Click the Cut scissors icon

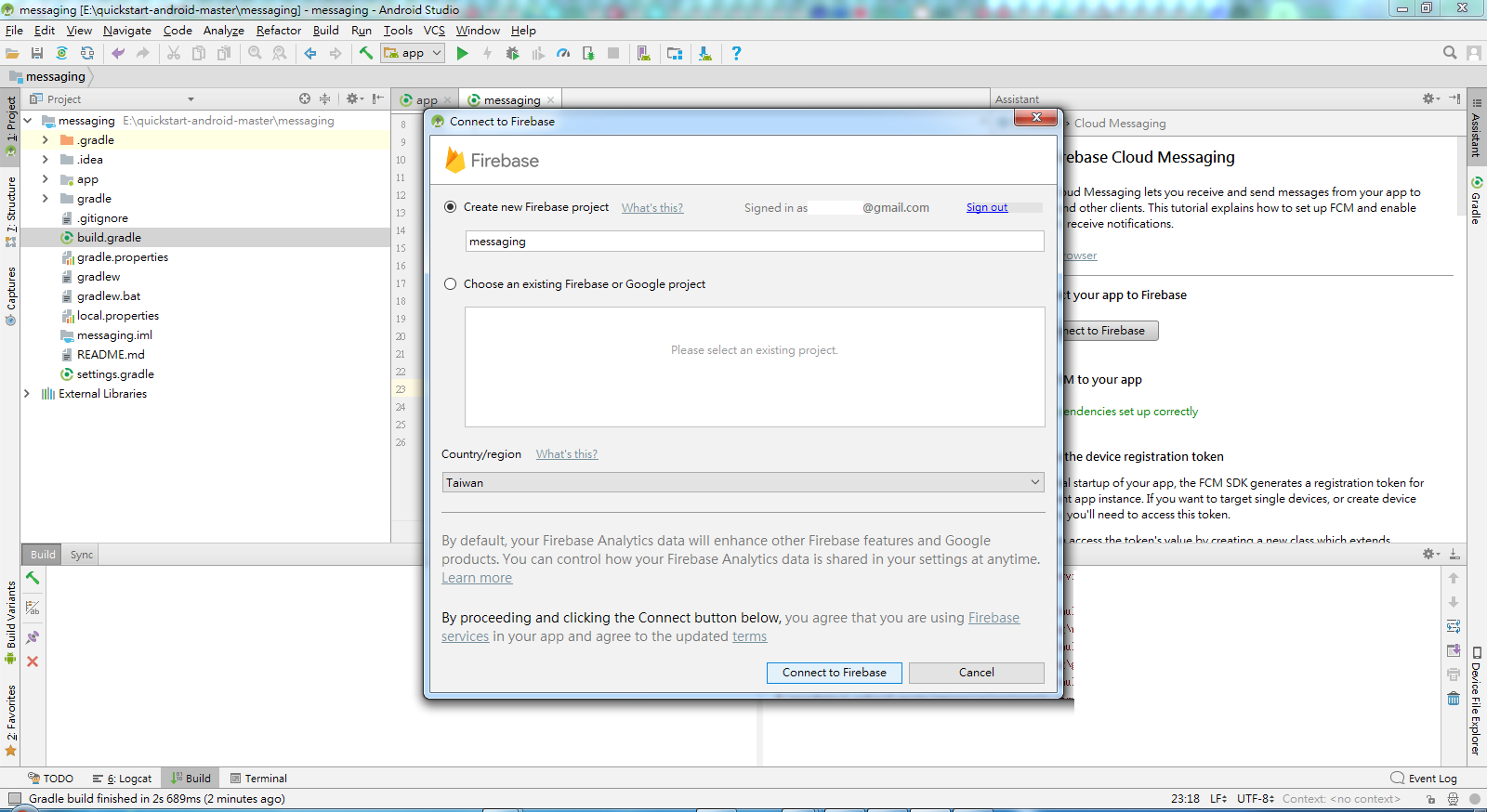pos(174,54)
